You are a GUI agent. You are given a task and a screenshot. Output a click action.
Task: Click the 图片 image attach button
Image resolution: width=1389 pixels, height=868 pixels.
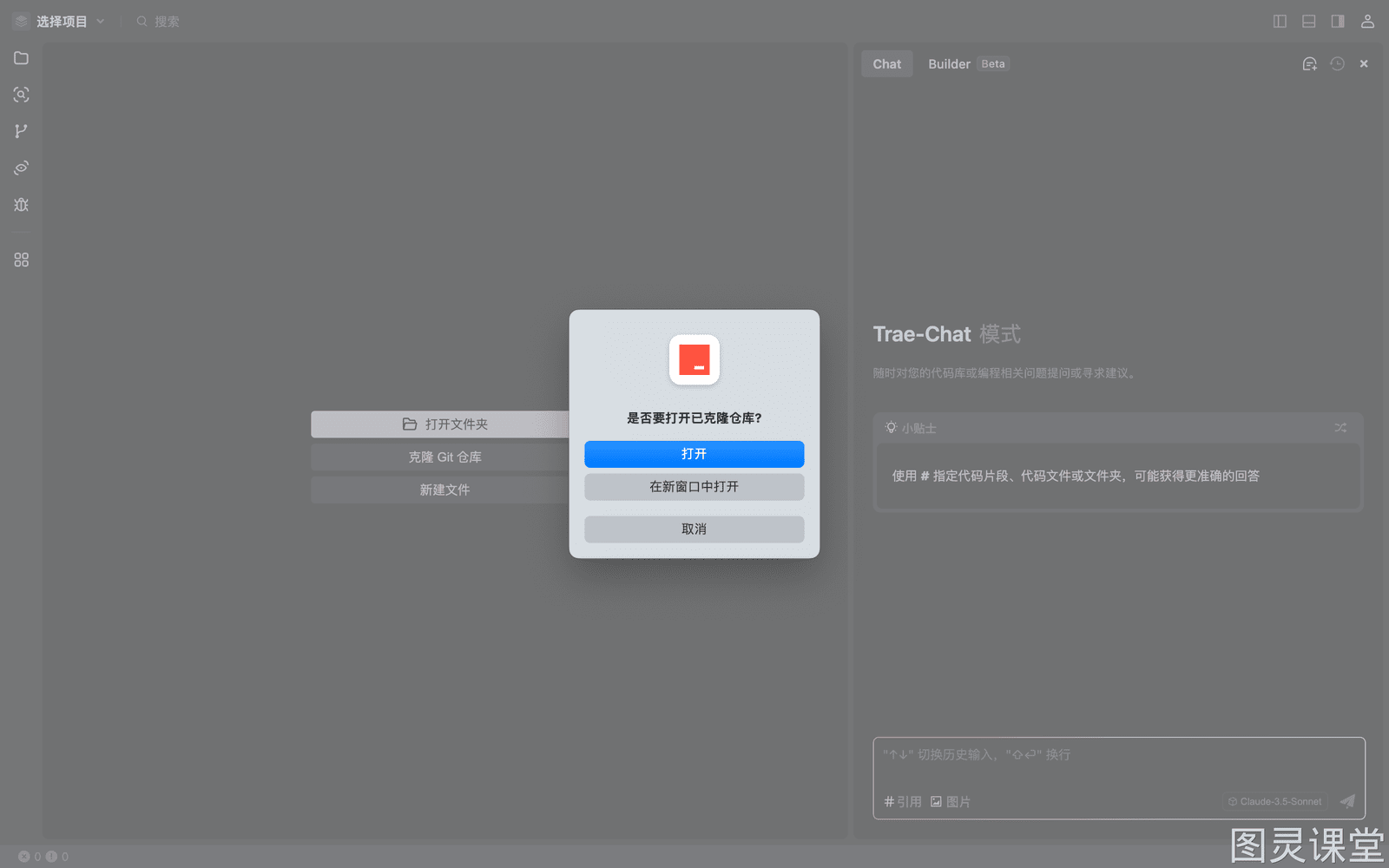951,802
